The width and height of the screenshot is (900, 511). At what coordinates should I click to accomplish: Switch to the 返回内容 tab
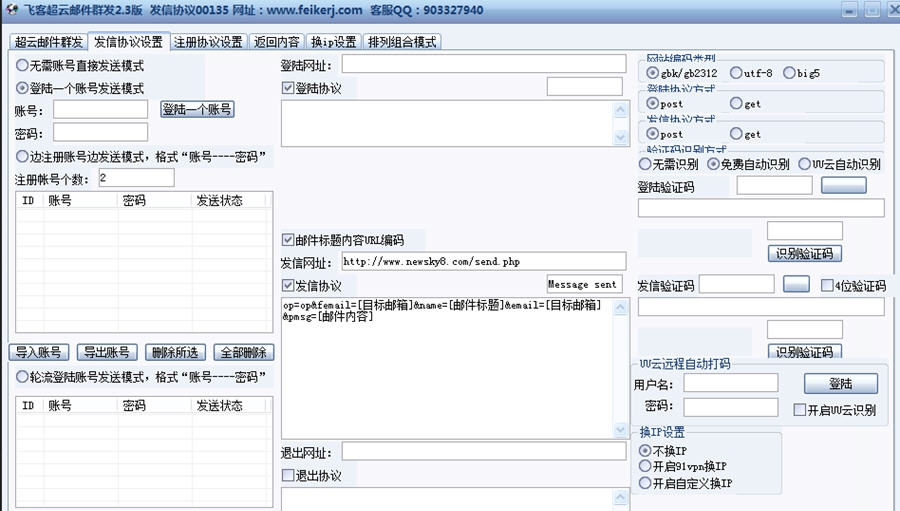click(277, 42)
